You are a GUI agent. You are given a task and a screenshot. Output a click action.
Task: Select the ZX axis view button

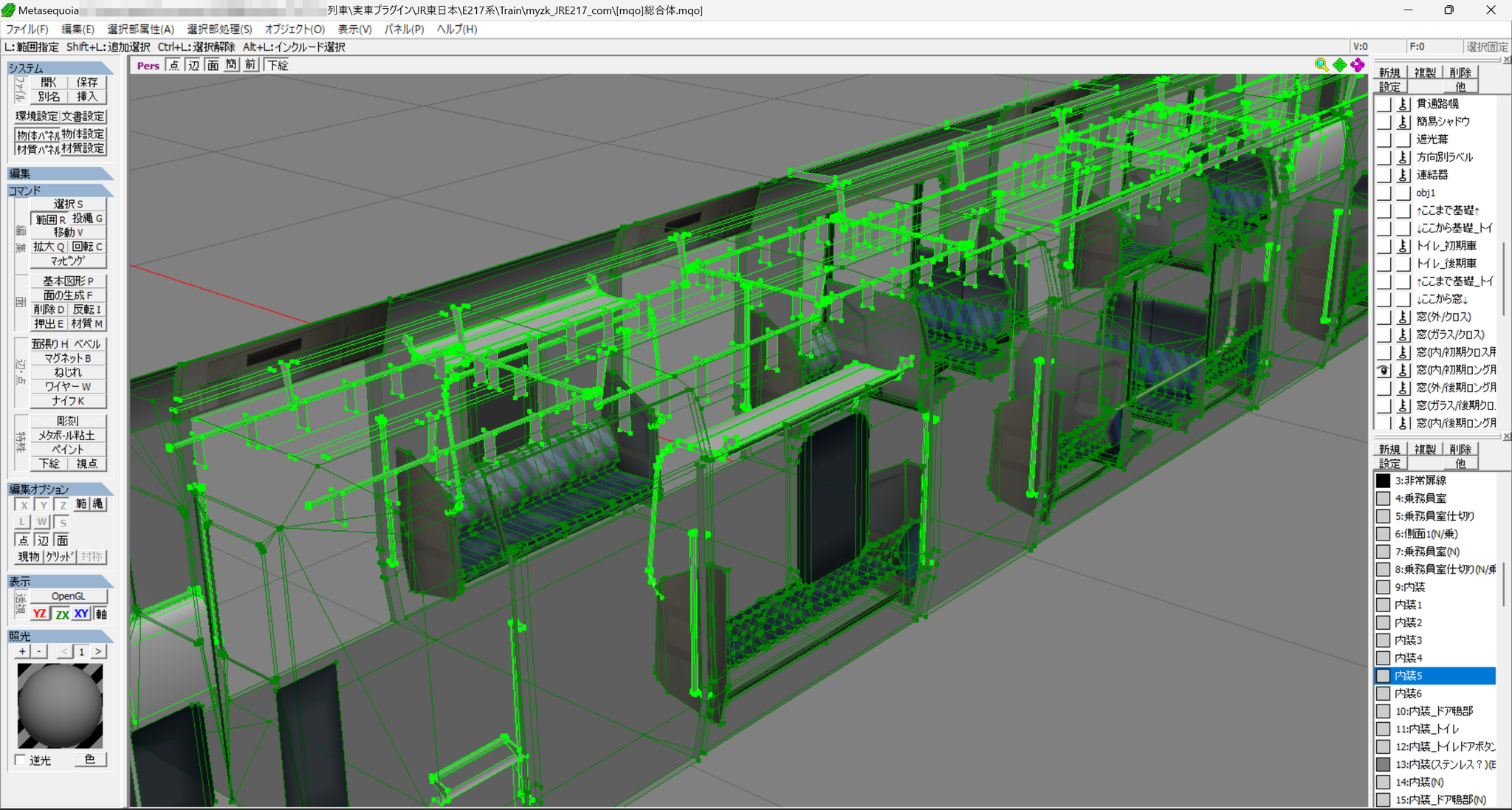62,614
